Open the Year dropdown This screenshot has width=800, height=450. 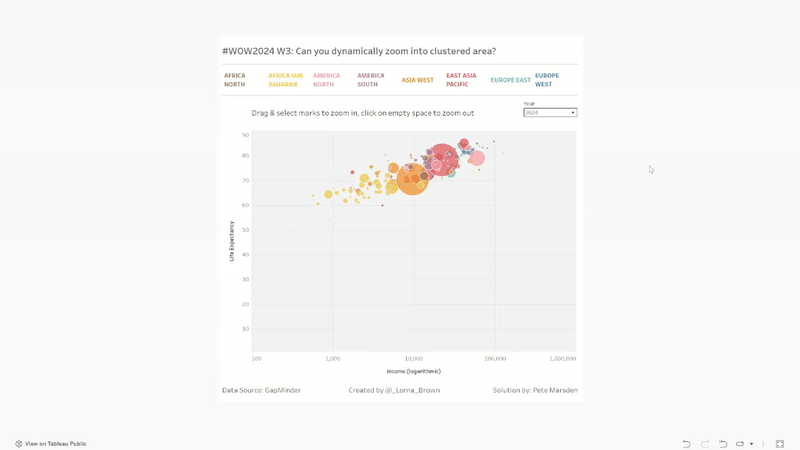(x=550, y=113)
